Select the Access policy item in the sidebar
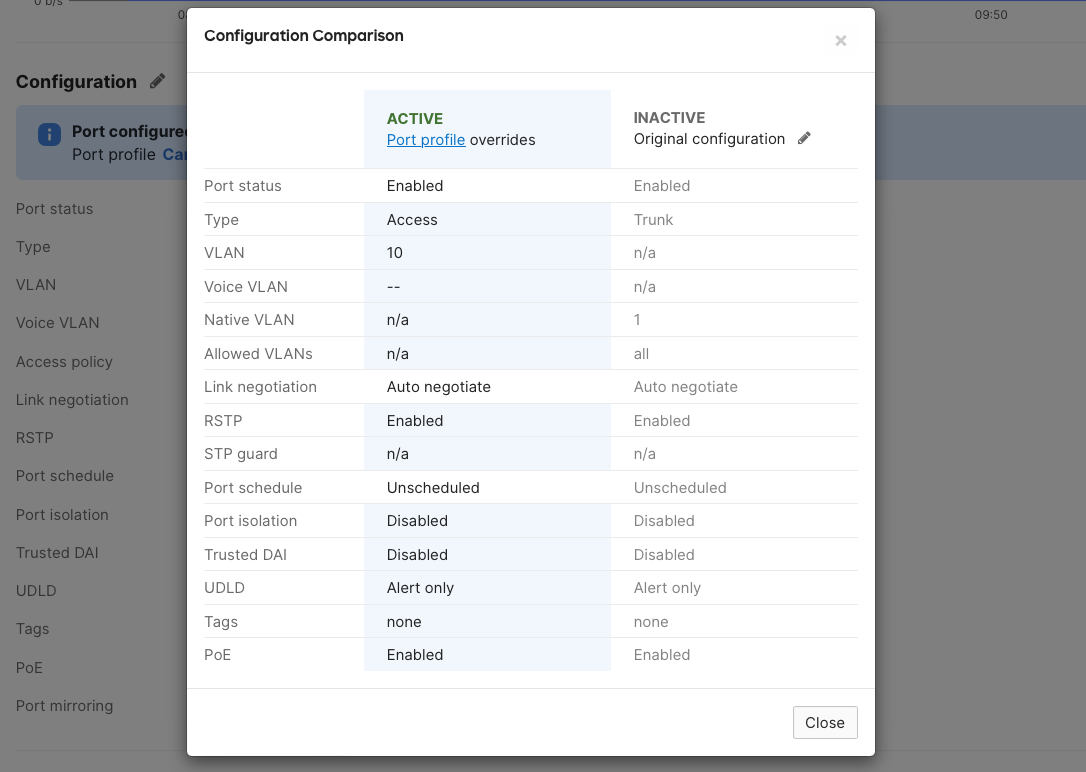The image size is (1086, 772). 62,361
